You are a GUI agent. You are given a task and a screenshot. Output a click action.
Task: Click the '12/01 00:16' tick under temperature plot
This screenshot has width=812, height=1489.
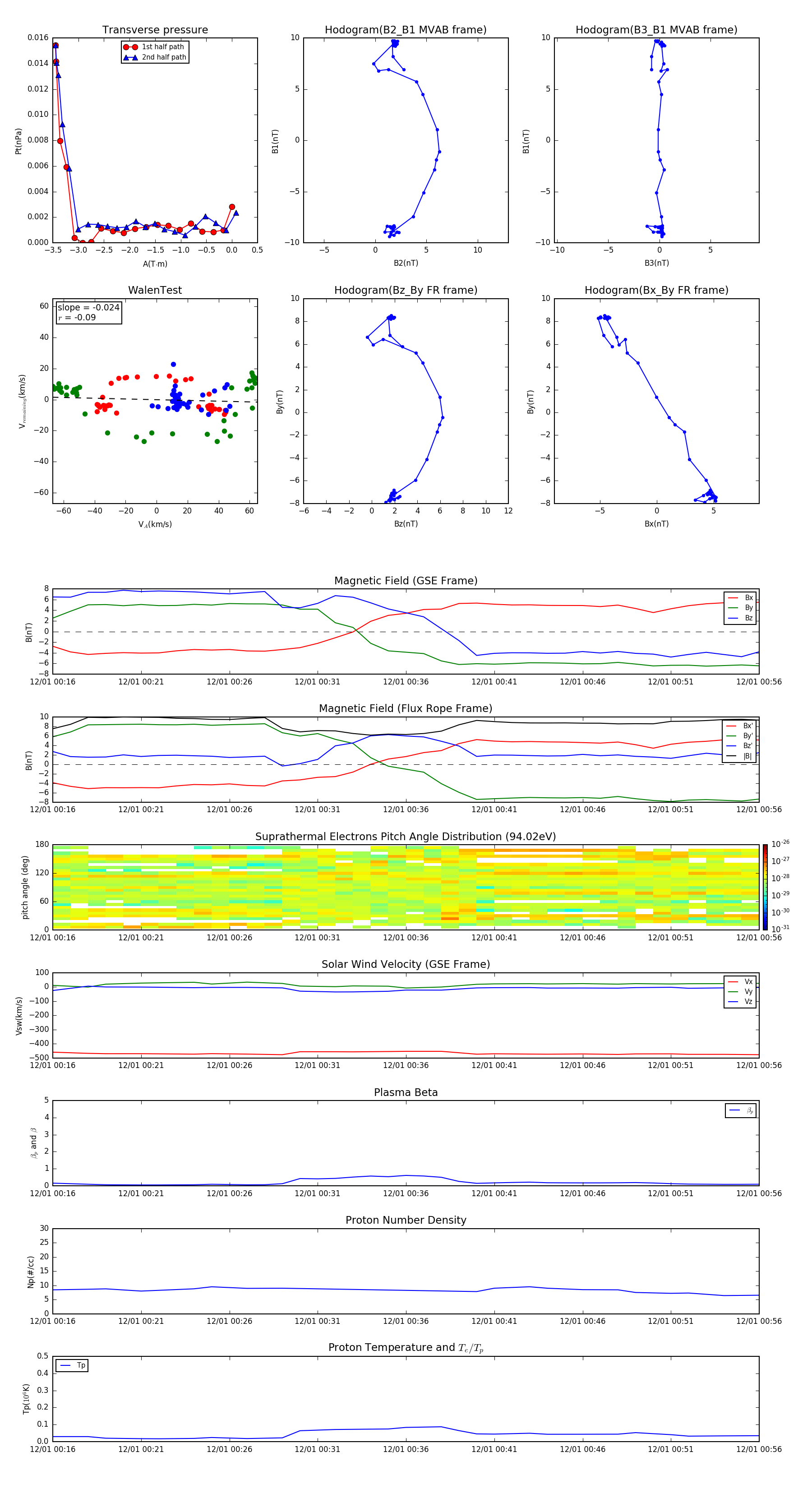tap(53, 1449)
